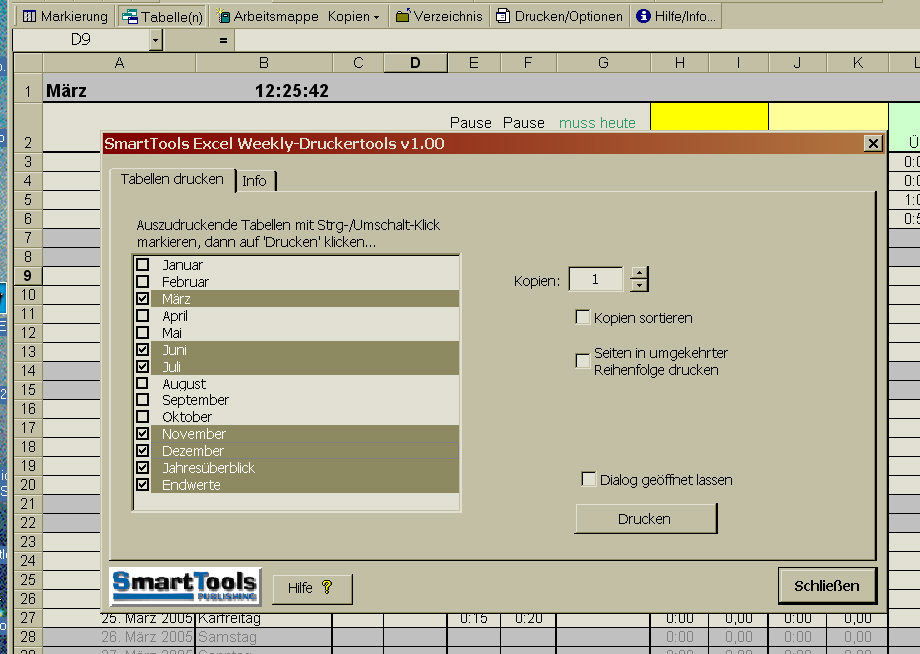The width and height of the screenshot is (920, 654).
Task: Check the Februar checkbox
Action: click(x=143, y=282)
